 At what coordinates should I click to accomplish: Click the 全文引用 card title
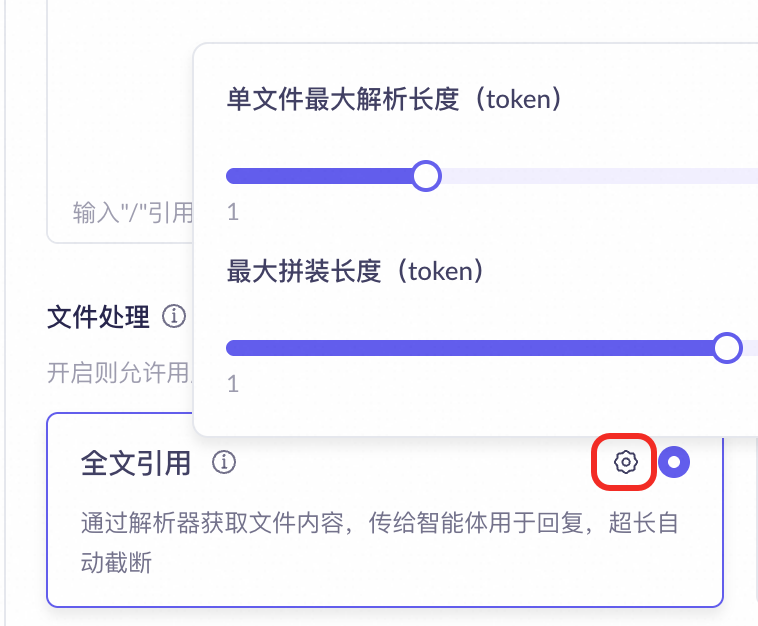[135, 463]
